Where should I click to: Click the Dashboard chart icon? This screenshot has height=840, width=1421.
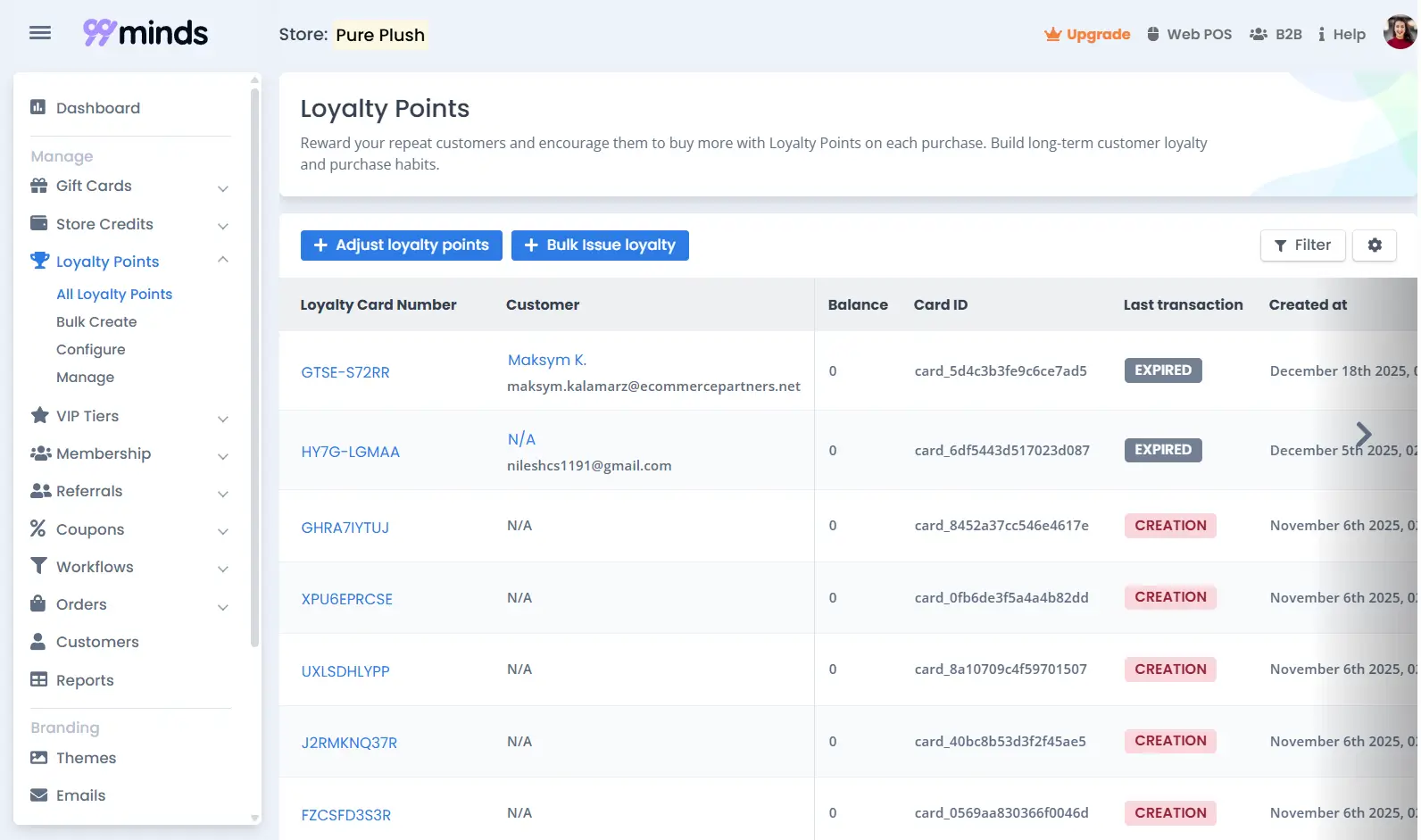click(38, 107)
